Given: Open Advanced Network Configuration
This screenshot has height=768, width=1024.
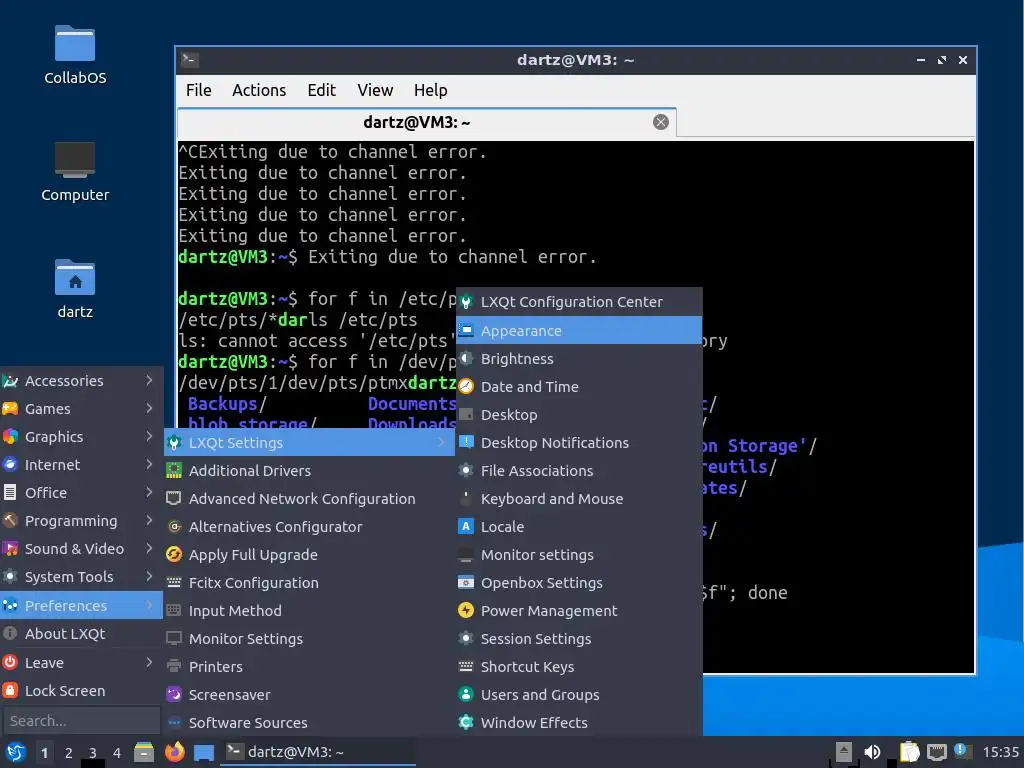Looking at the screenshot, I should (x=309, y=499).
